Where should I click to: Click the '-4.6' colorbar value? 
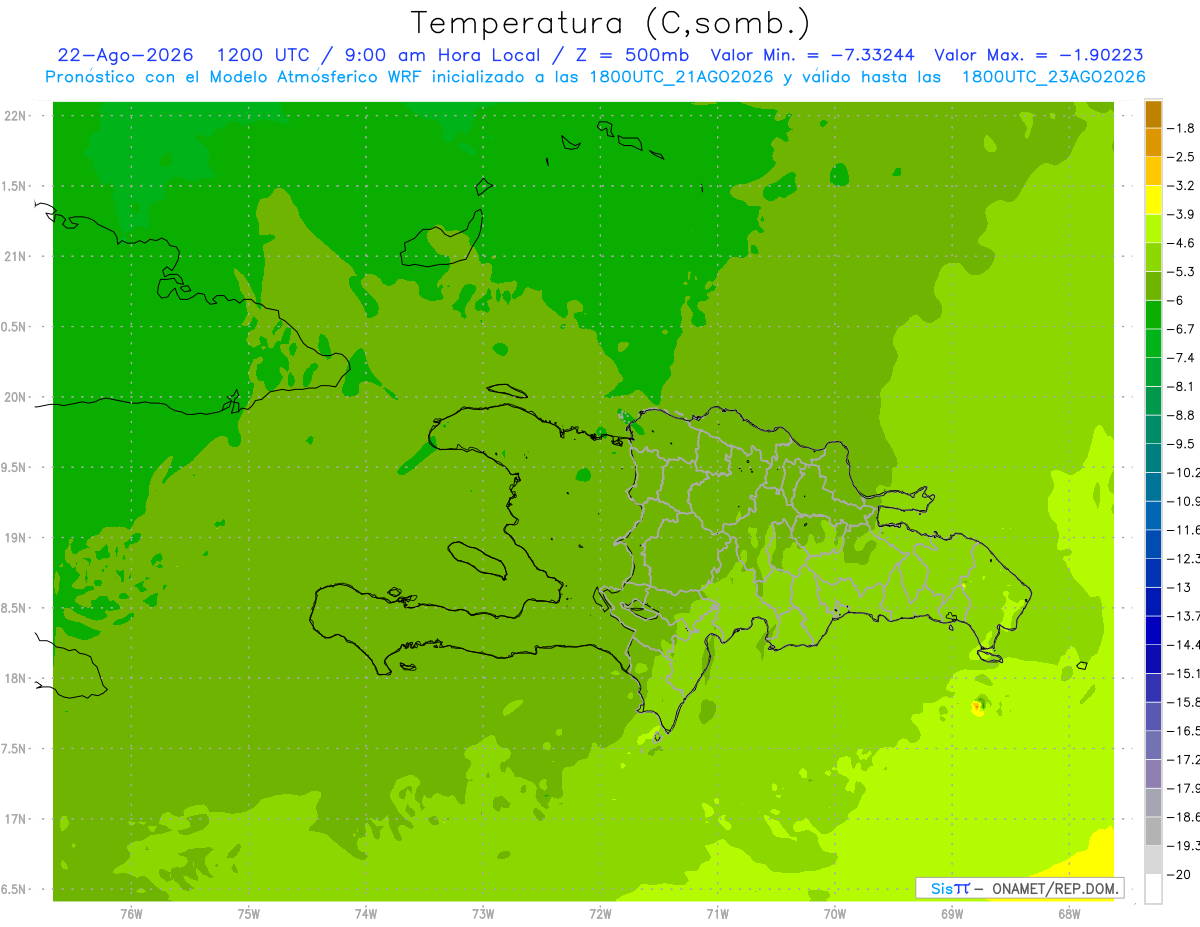pos(1181,243)
